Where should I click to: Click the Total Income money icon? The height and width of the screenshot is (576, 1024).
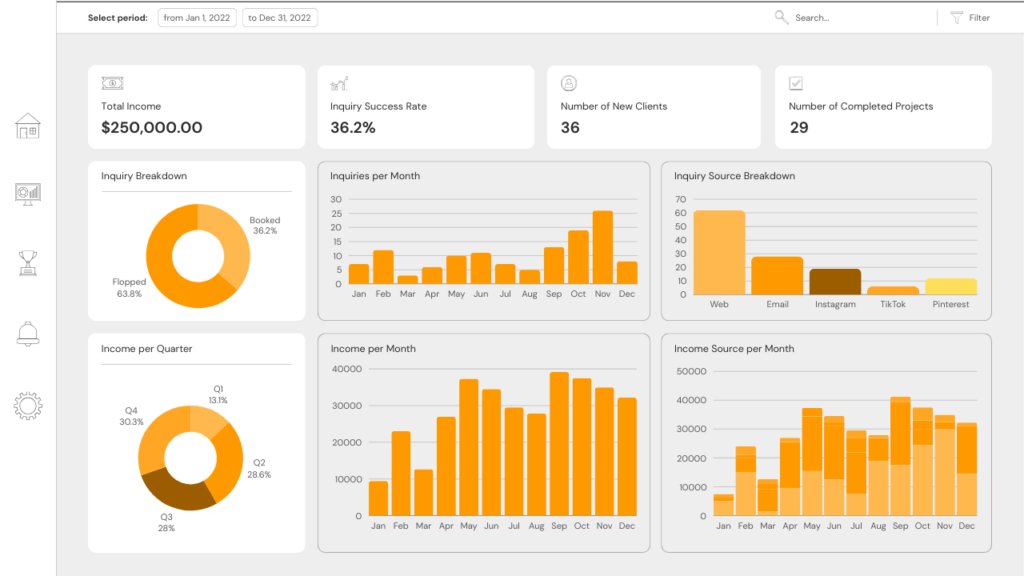point(112,84)
